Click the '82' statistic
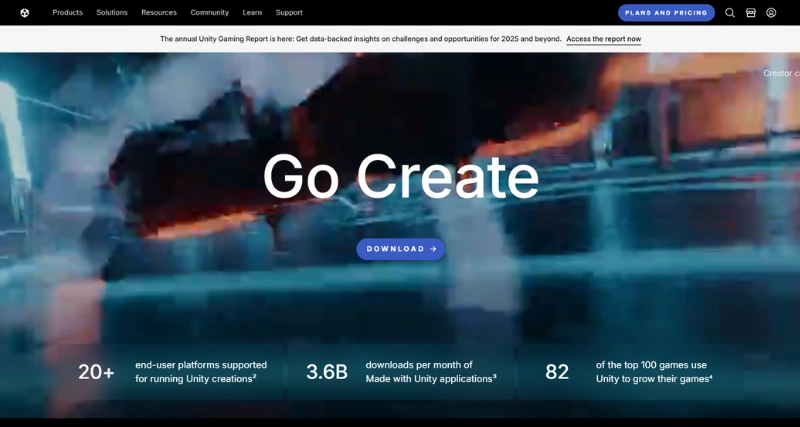Screen dimensions: 800x427 pos(557,372)
